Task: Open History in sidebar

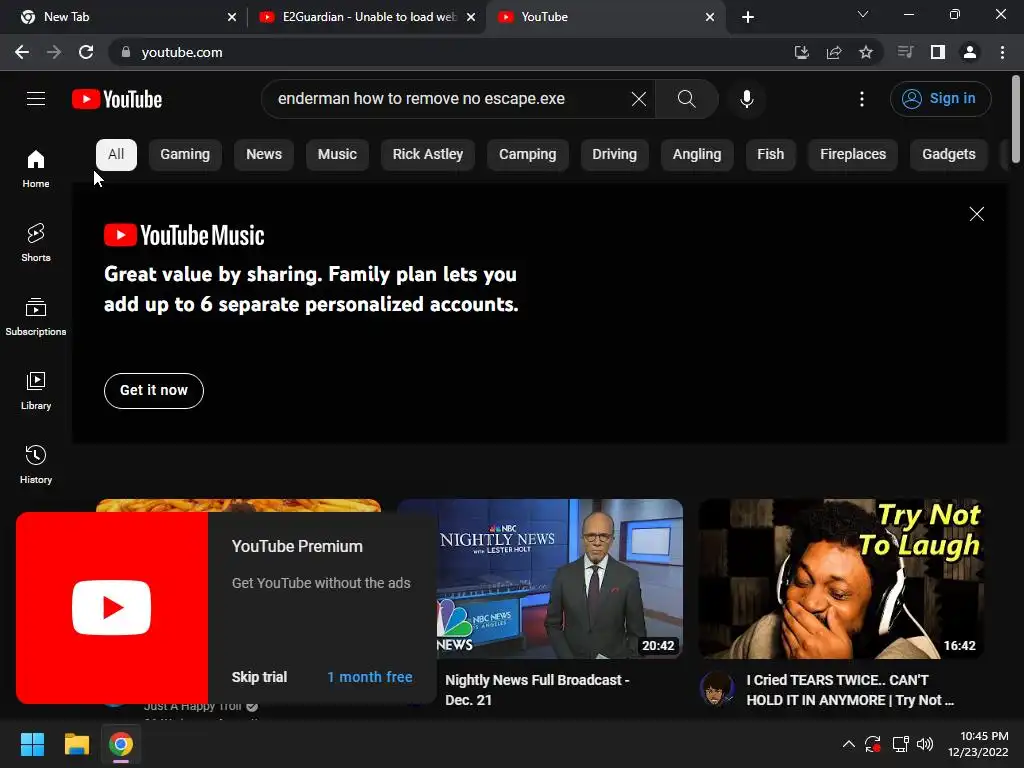Action: 36,464
